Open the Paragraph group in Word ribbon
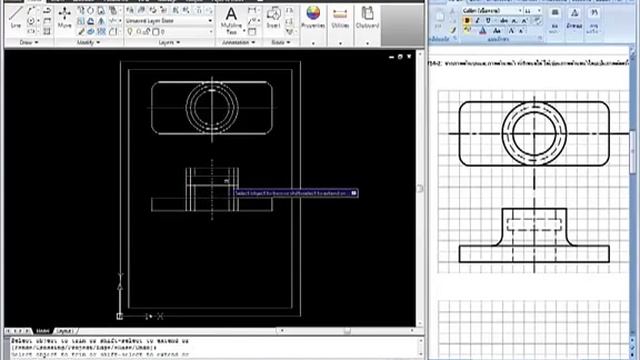640x360 pixels. [555, 20]
